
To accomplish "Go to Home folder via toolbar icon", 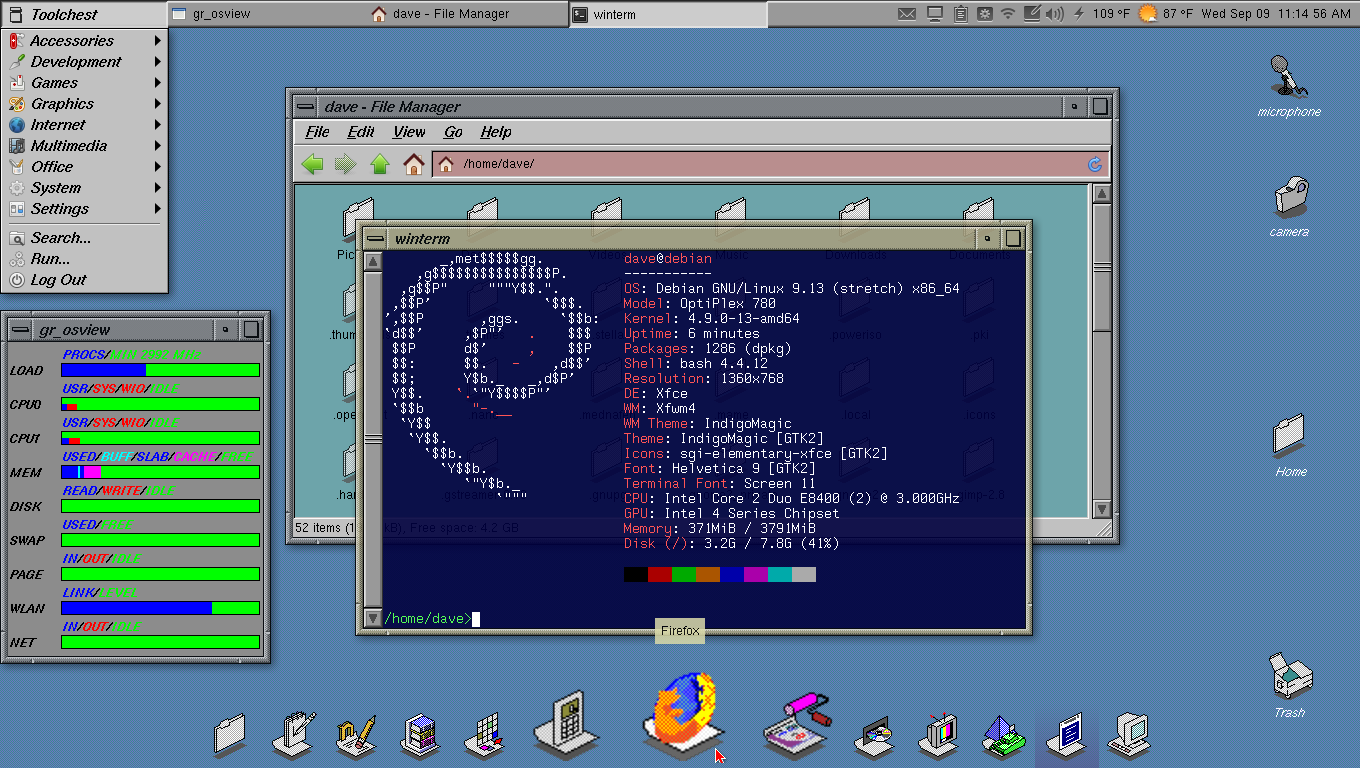I will coord(414,164).
